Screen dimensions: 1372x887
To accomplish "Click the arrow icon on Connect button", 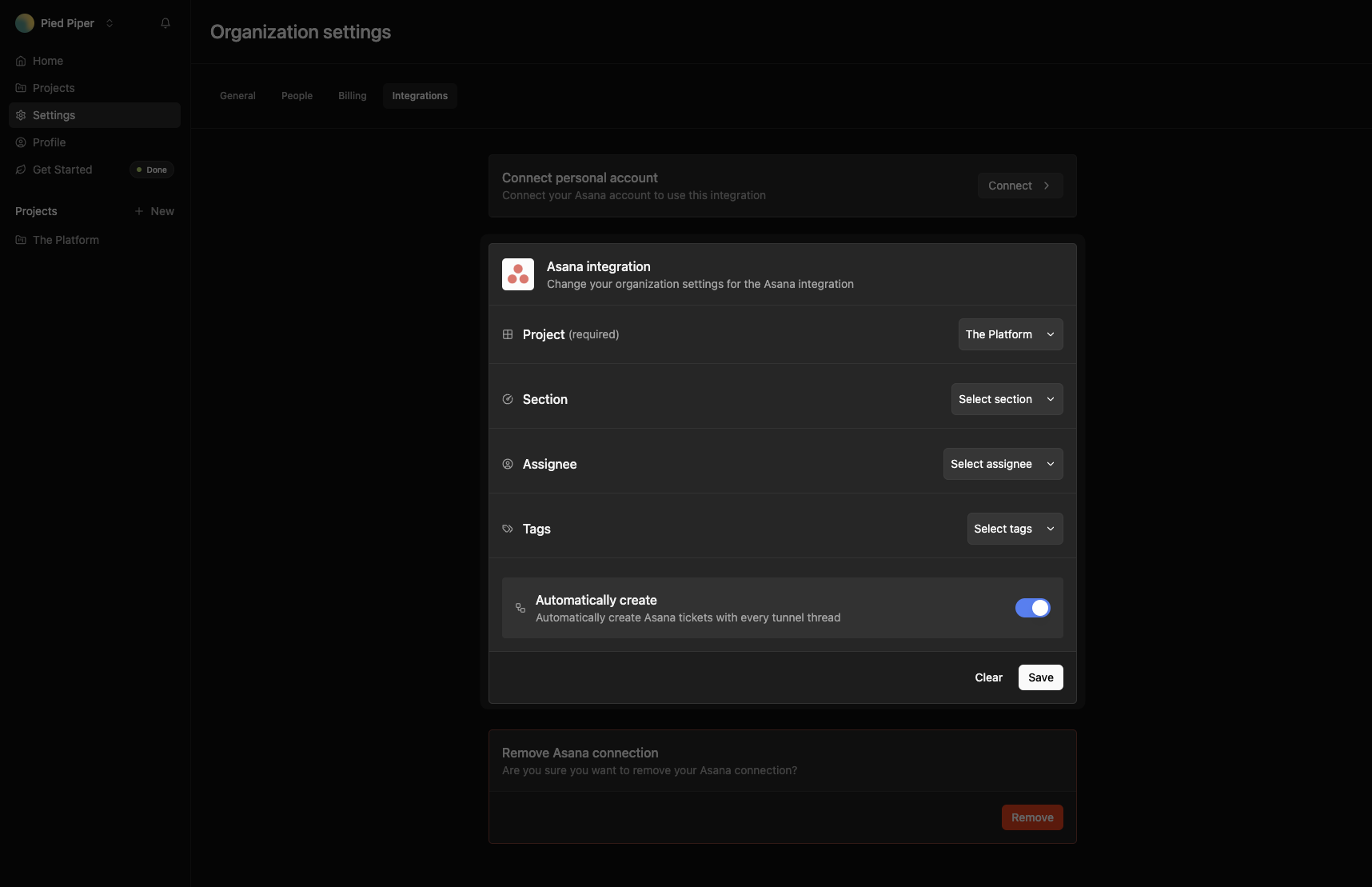I will click(x=1047, y=186).
